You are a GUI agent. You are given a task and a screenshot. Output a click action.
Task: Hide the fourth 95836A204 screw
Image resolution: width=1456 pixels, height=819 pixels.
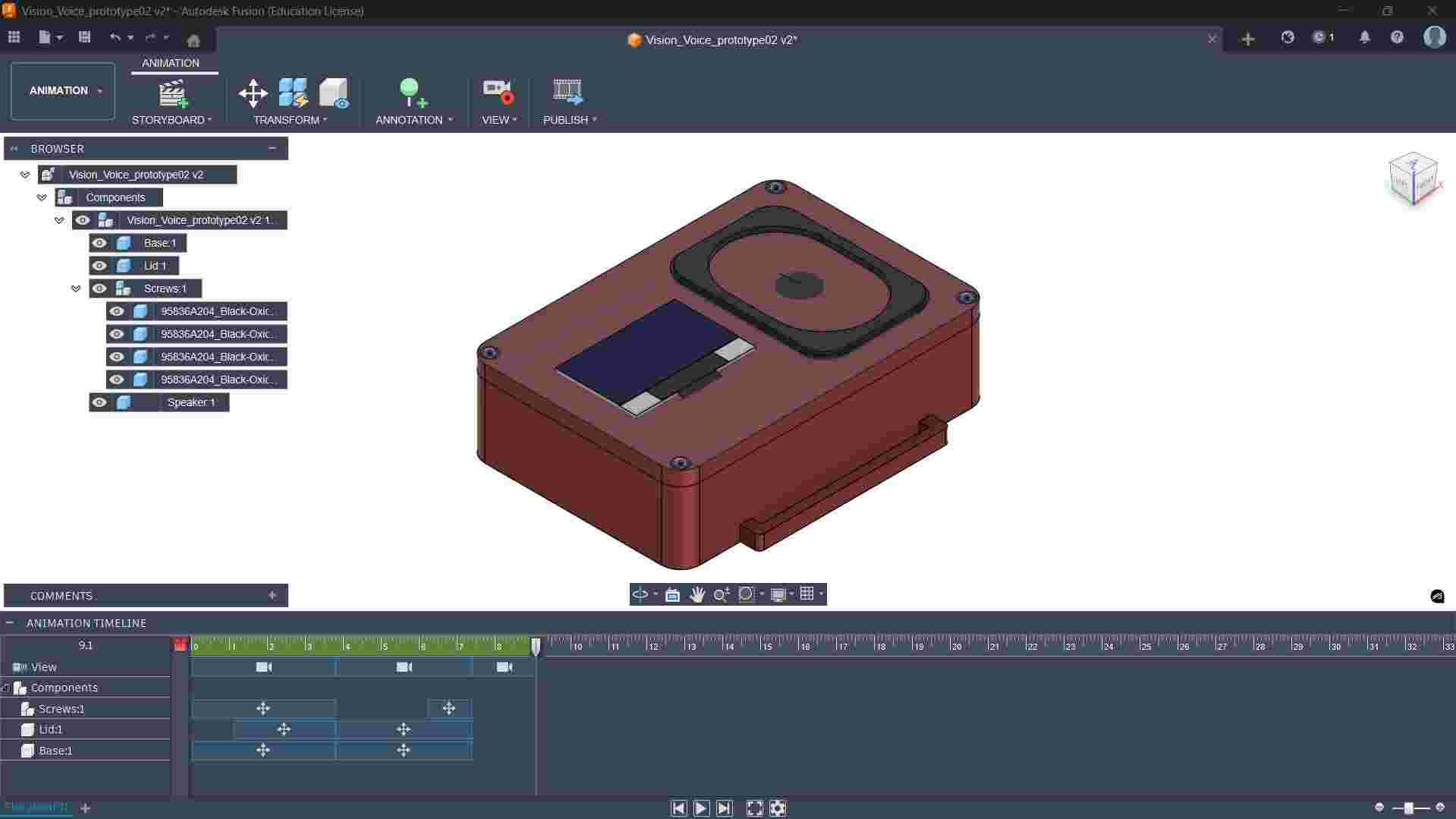[117, 380]
